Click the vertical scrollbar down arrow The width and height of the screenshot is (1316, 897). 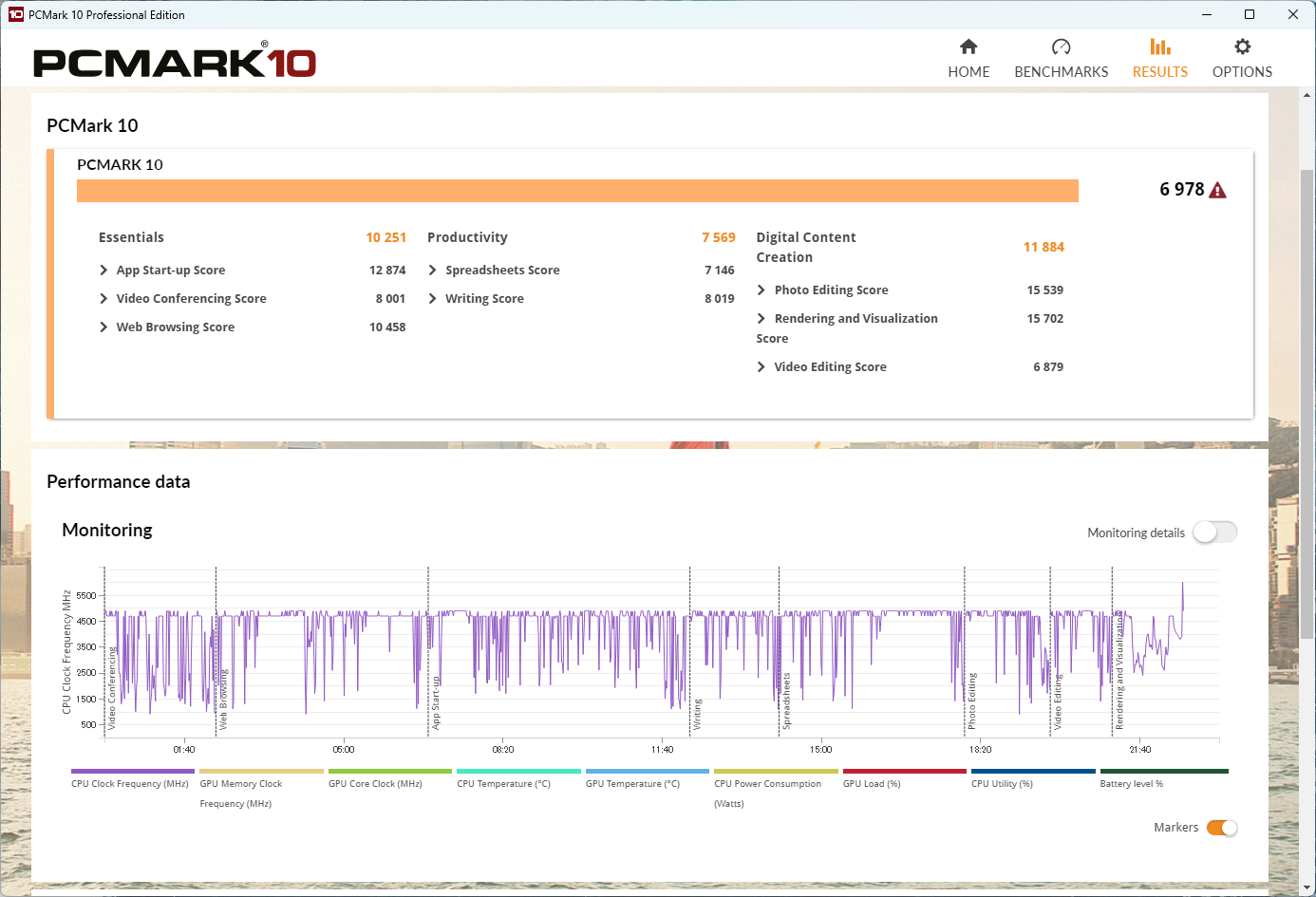coord(1307,888)
